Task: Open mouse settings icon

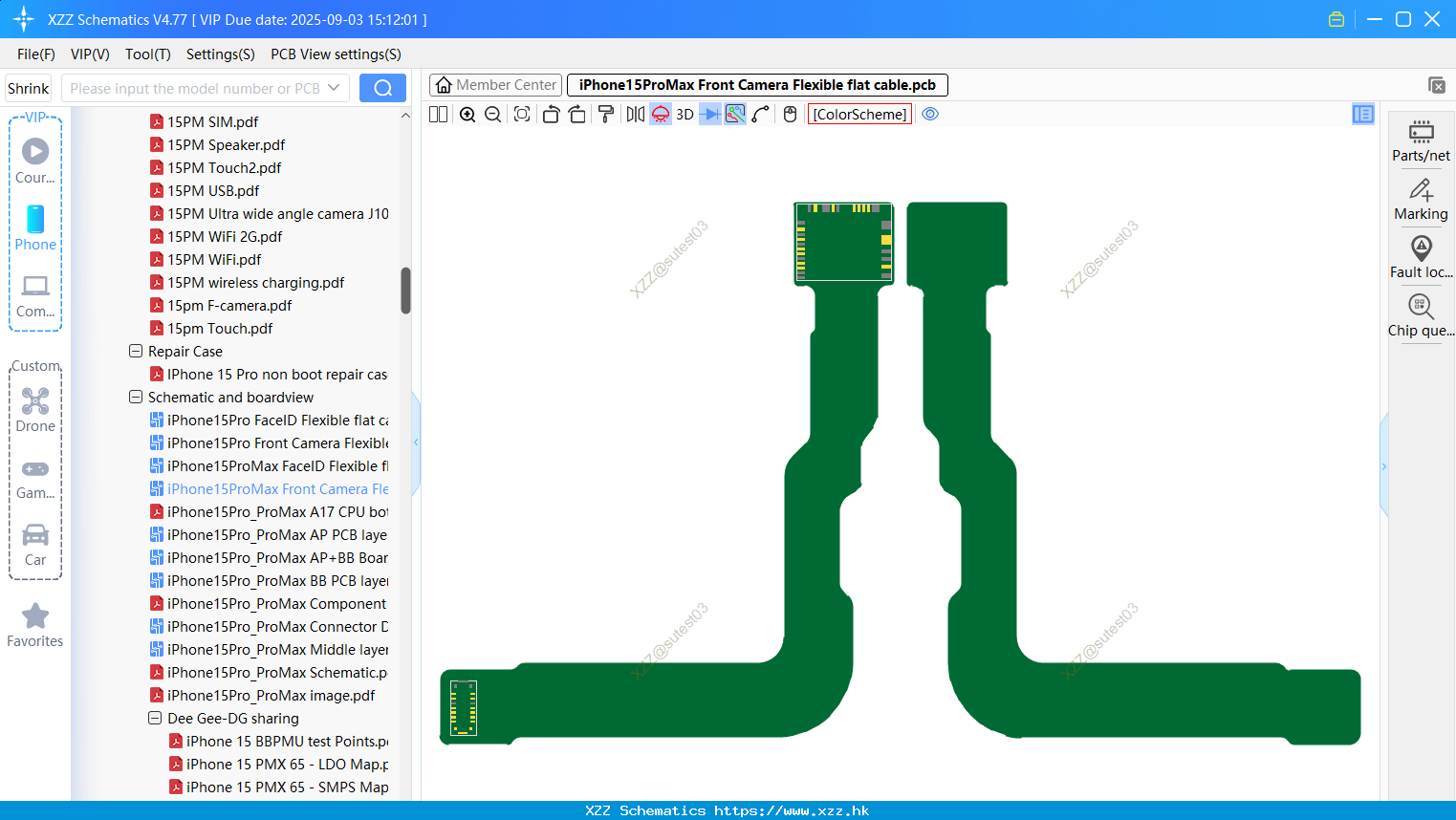Action: coord(790,114)
